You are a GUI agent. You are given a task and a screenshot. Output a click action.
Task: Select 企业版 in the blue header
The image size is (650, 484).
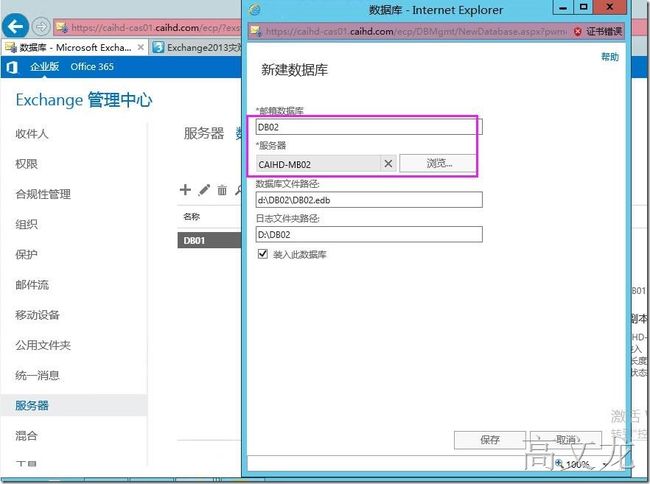tap(44, 66)
